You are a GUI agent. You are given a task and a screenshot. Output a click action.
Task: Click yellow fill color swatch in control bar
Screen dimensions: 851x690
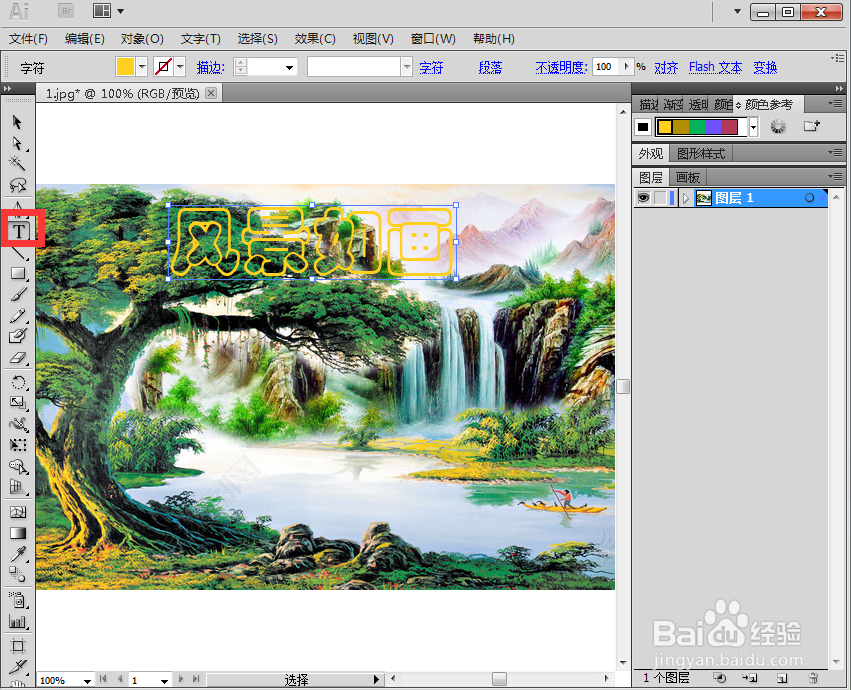(125, 67)
